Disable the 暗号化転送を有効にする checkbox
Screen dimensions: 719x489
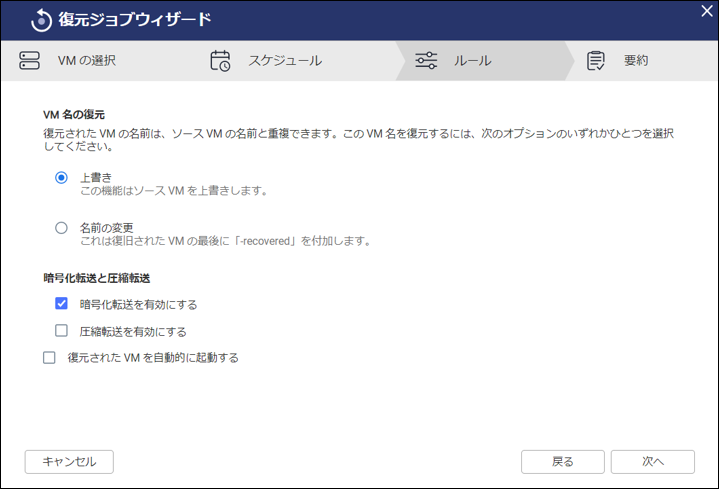[x=62, y=304]
